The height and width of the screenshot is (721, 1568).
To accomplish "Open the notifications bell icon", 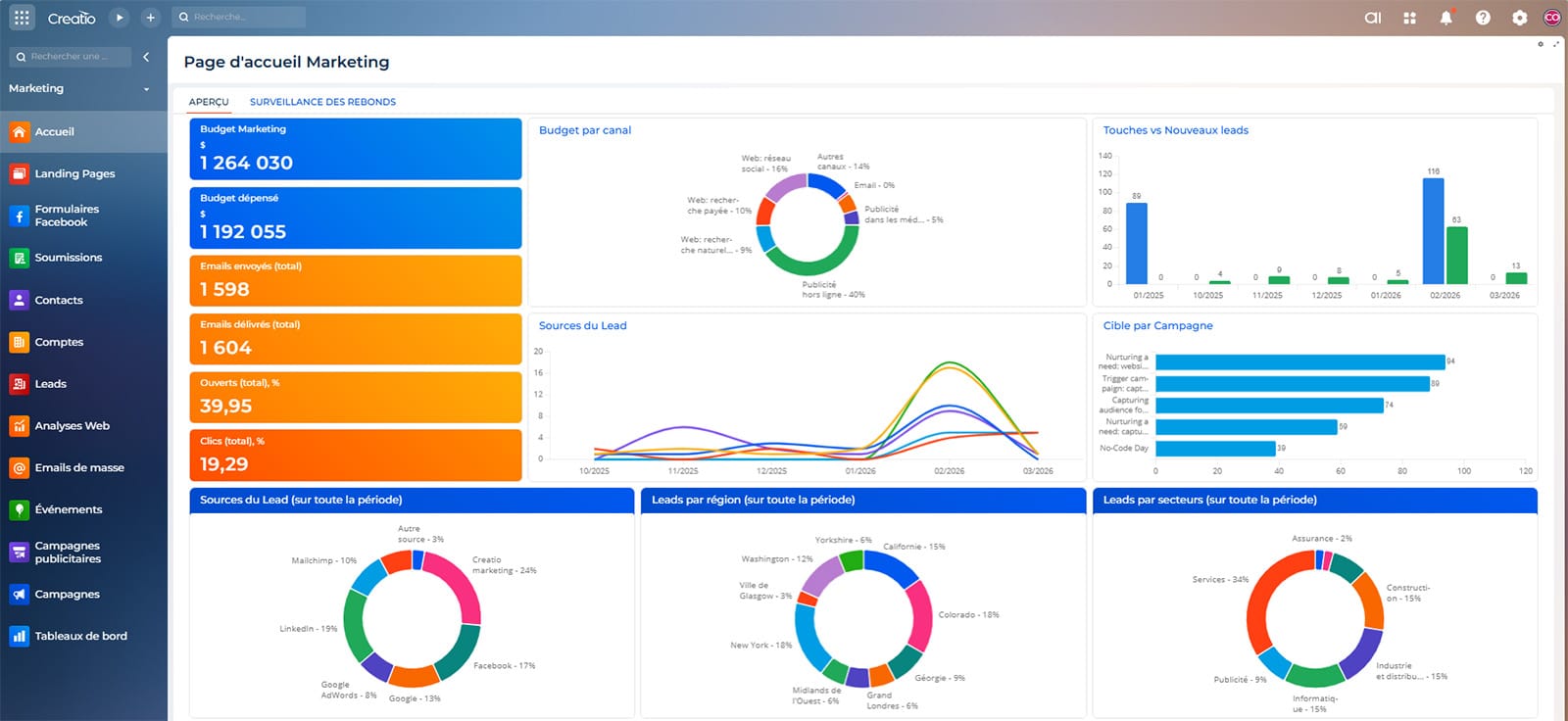I will tap(1445, 18).
